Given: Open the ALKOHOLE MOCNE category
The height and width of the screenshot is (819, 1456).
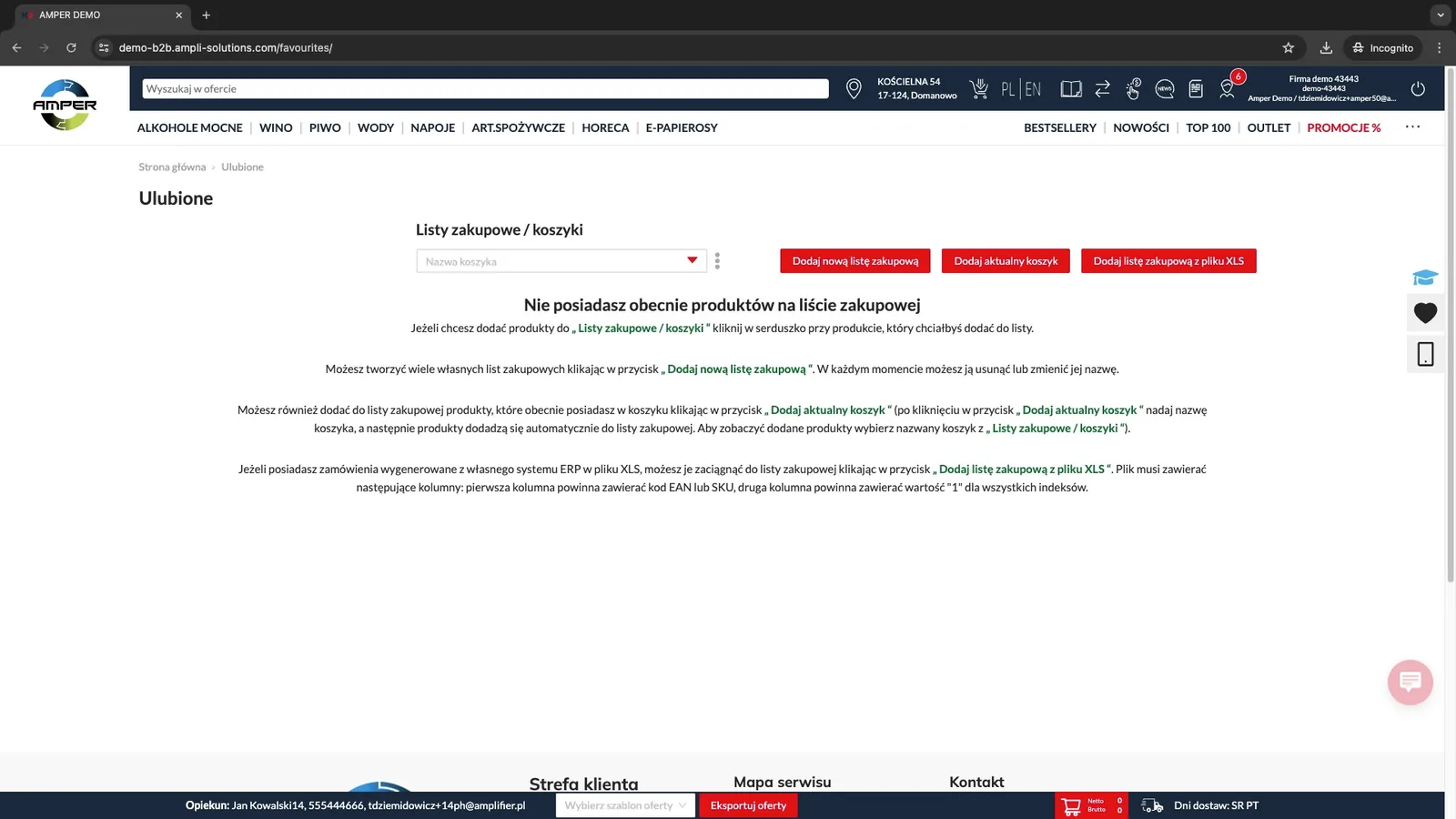Looking at the screenshot, I should click(x=189, y=127).
